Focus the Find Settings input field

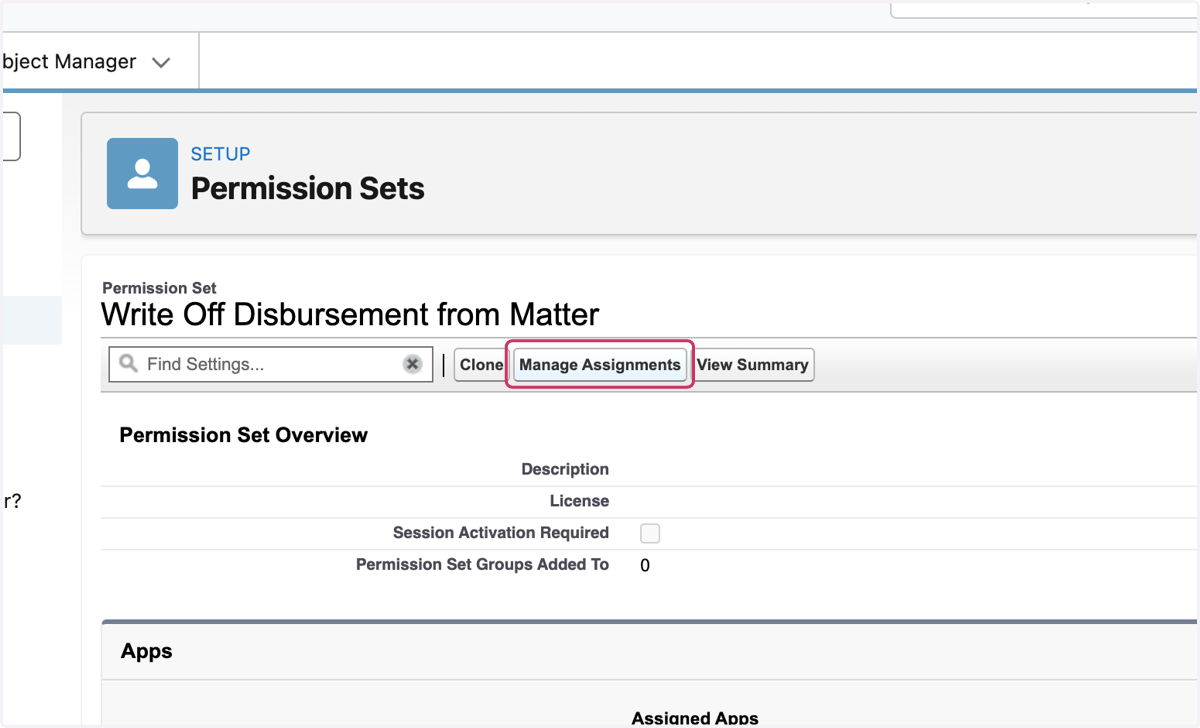271,365
